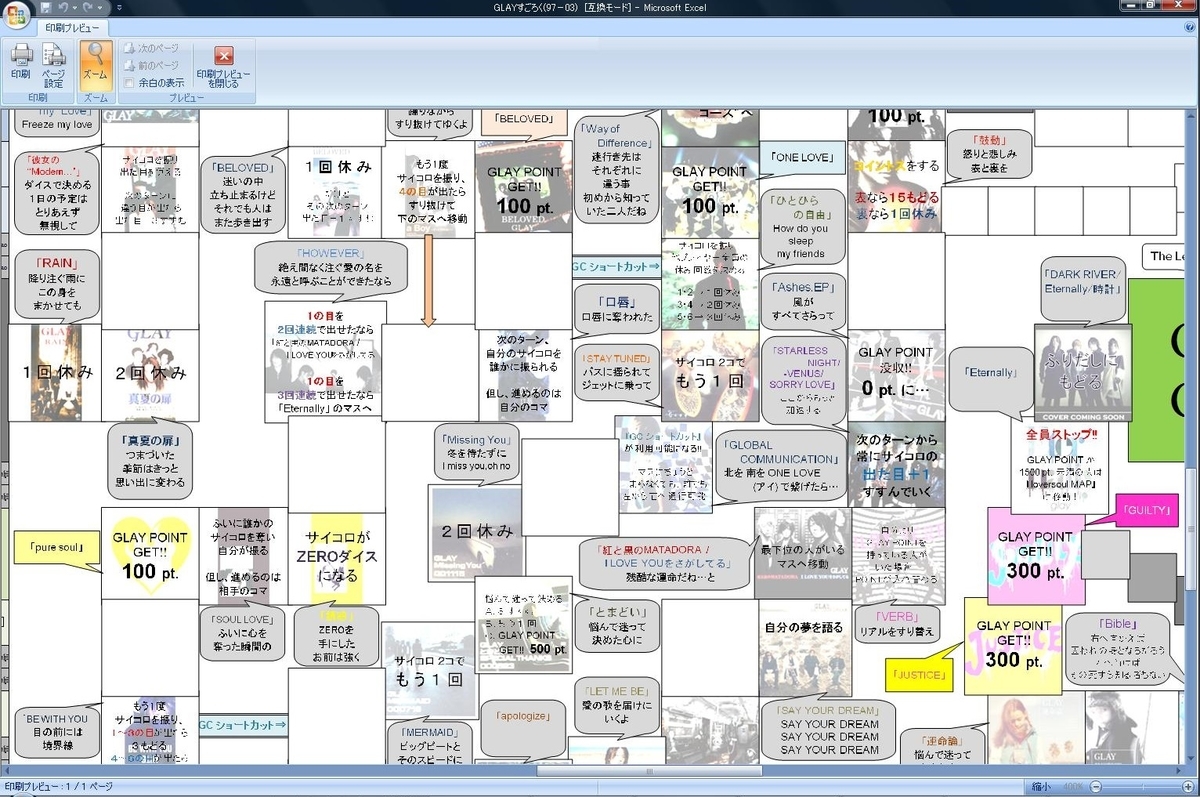Click status text 印刷プレビュー: 1 / 1 ページ
This screenshot has width=1200, height=797.
[58, 787]
